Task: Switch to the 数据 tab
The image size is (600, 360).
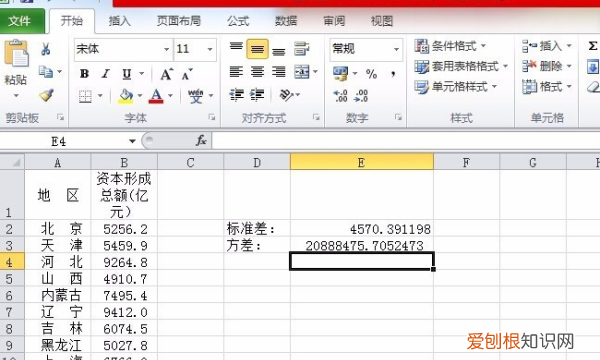Action: [286, 21]
